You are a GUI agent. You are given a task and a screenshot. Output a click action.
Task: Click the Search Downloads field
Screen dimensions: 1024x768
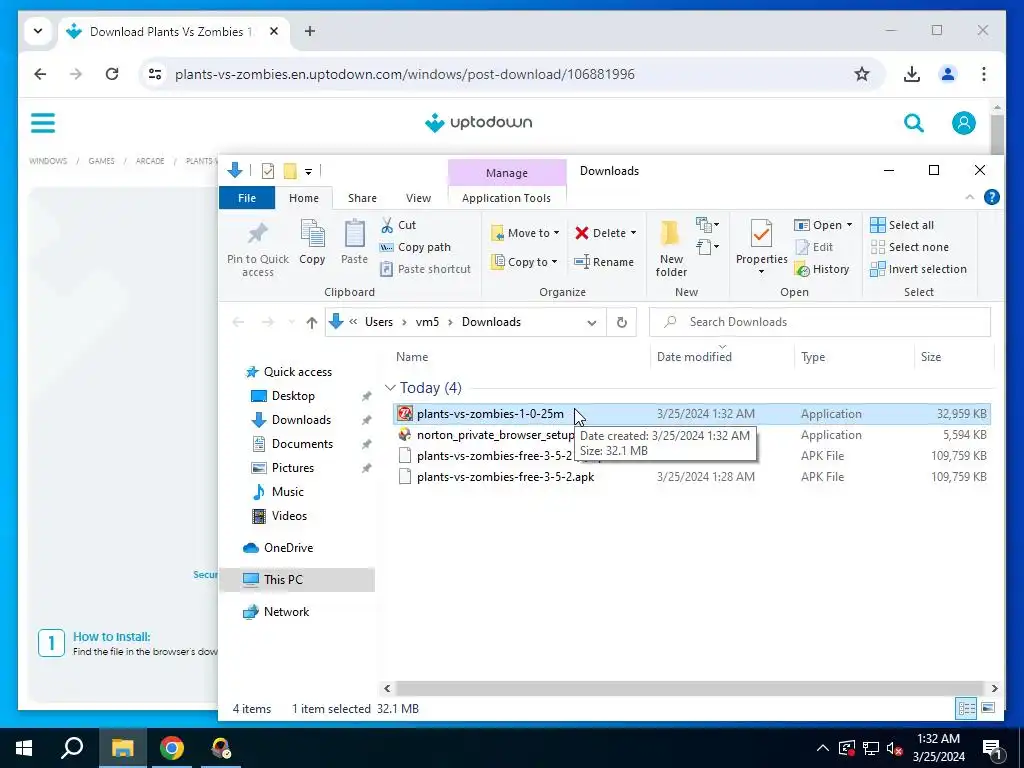[820, 322]
